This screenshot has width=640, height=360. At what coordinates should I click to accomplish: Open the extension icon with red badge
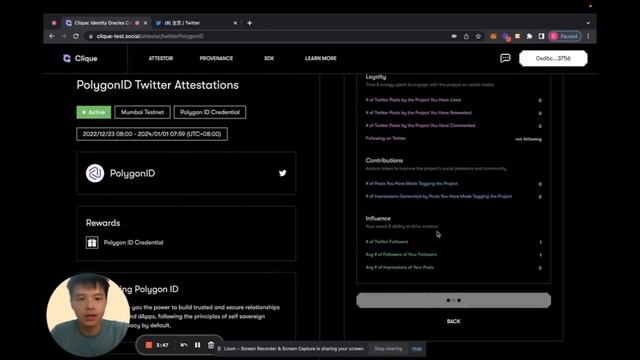pos(506,37)
